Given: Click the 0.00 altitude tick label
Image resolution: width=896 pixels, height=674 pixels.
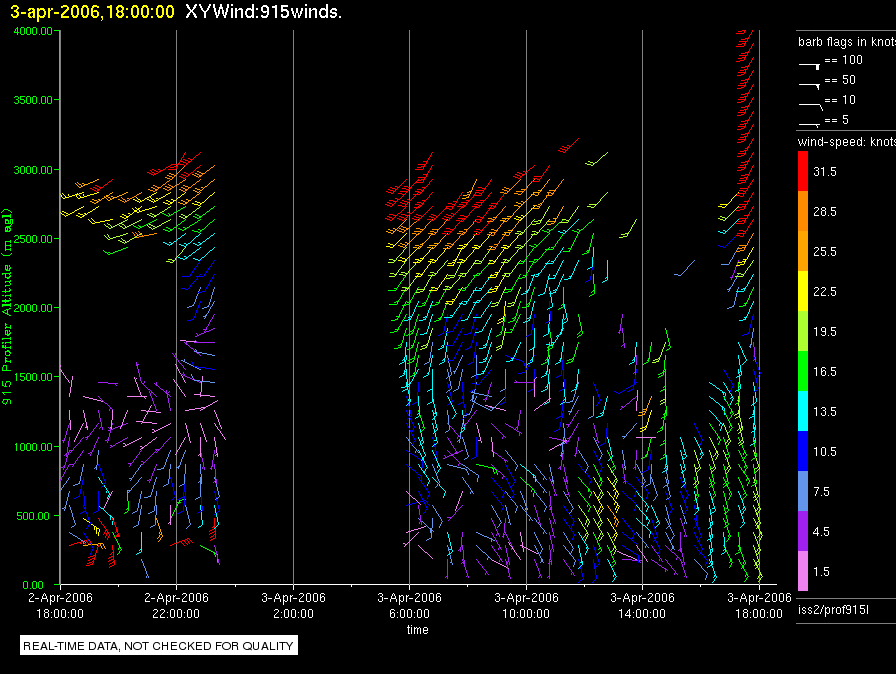Looking at the screenshot, I should pyautogui.click(x=33, y=585).
